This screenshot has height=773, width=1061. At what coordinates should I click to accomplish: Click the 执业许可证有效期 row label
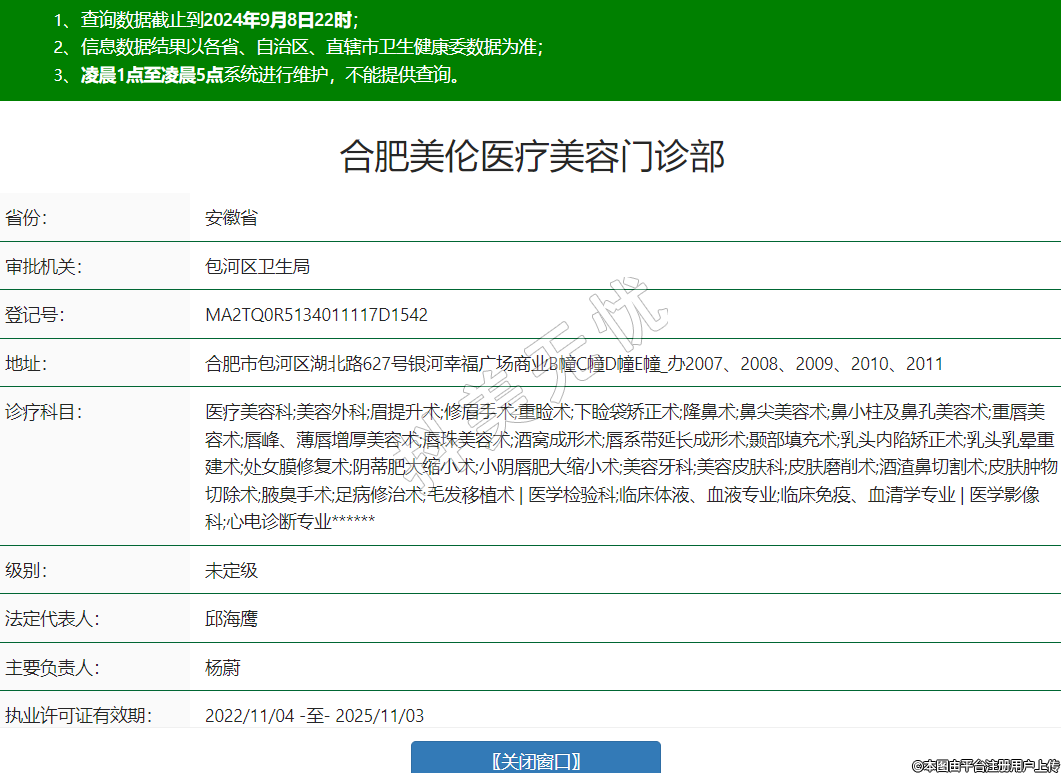[78, 716]
